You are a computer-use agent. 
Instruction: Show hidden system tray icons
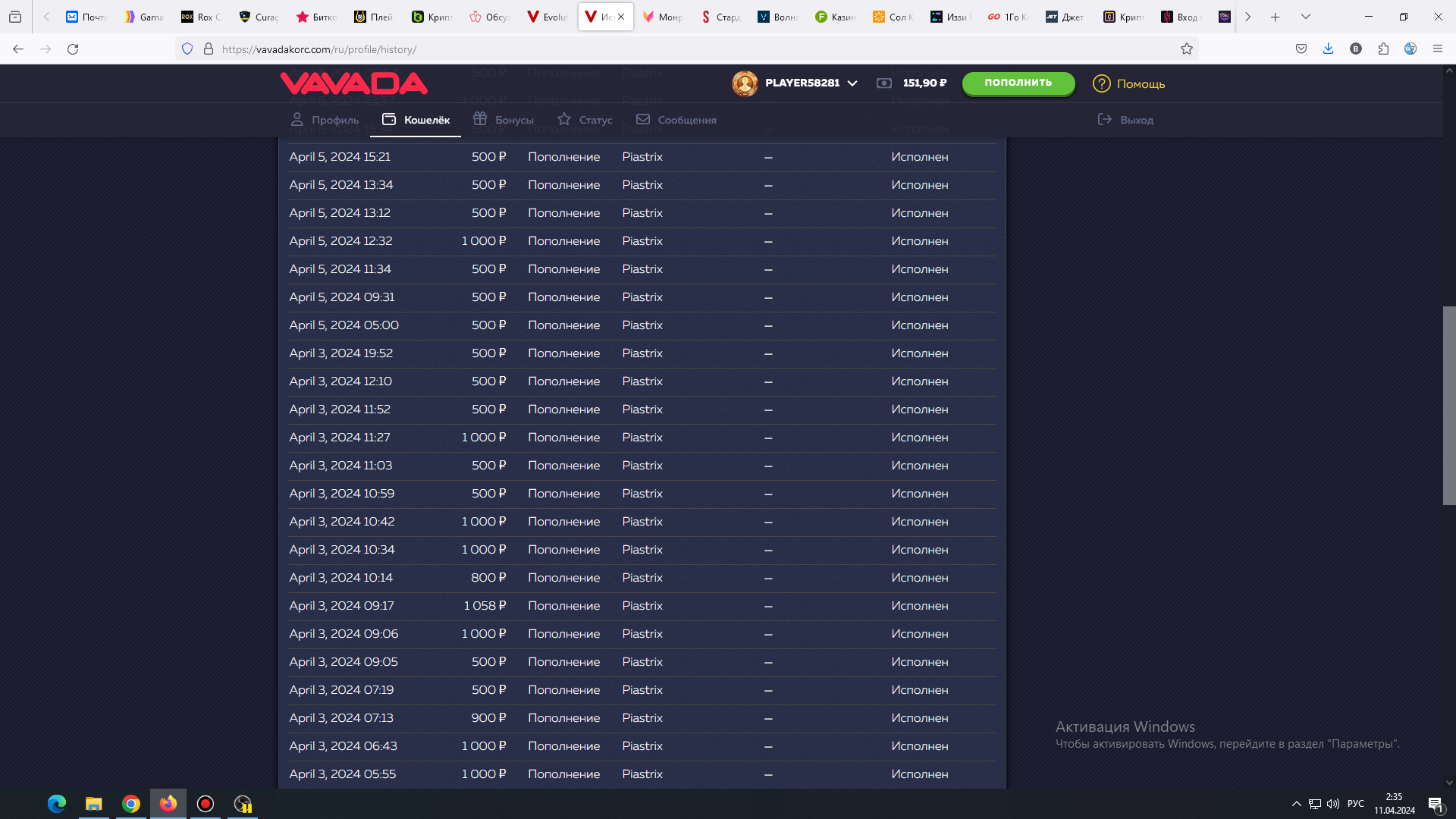point(1296,804)
